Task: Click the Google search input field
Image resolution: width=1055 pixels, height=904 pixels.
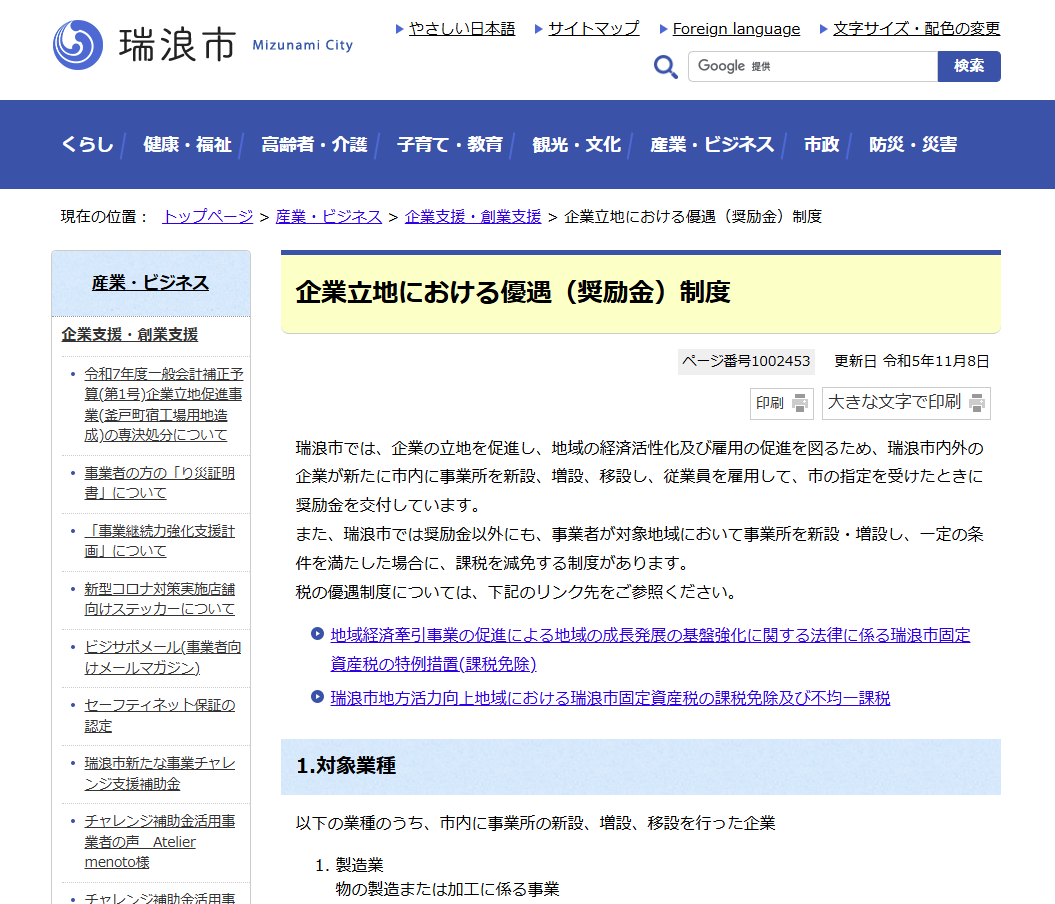Action: click(x=813, y=67)
